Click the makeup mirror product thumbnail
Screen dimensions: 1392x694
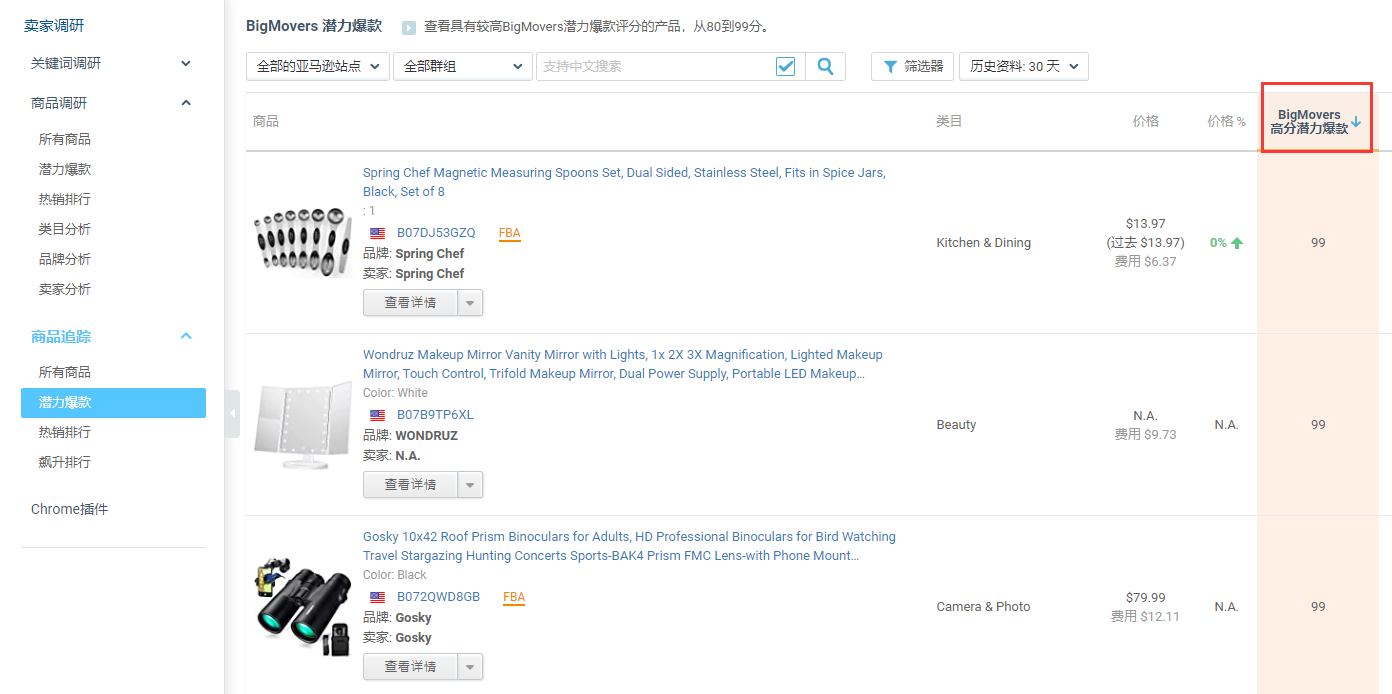coord(303,425)
